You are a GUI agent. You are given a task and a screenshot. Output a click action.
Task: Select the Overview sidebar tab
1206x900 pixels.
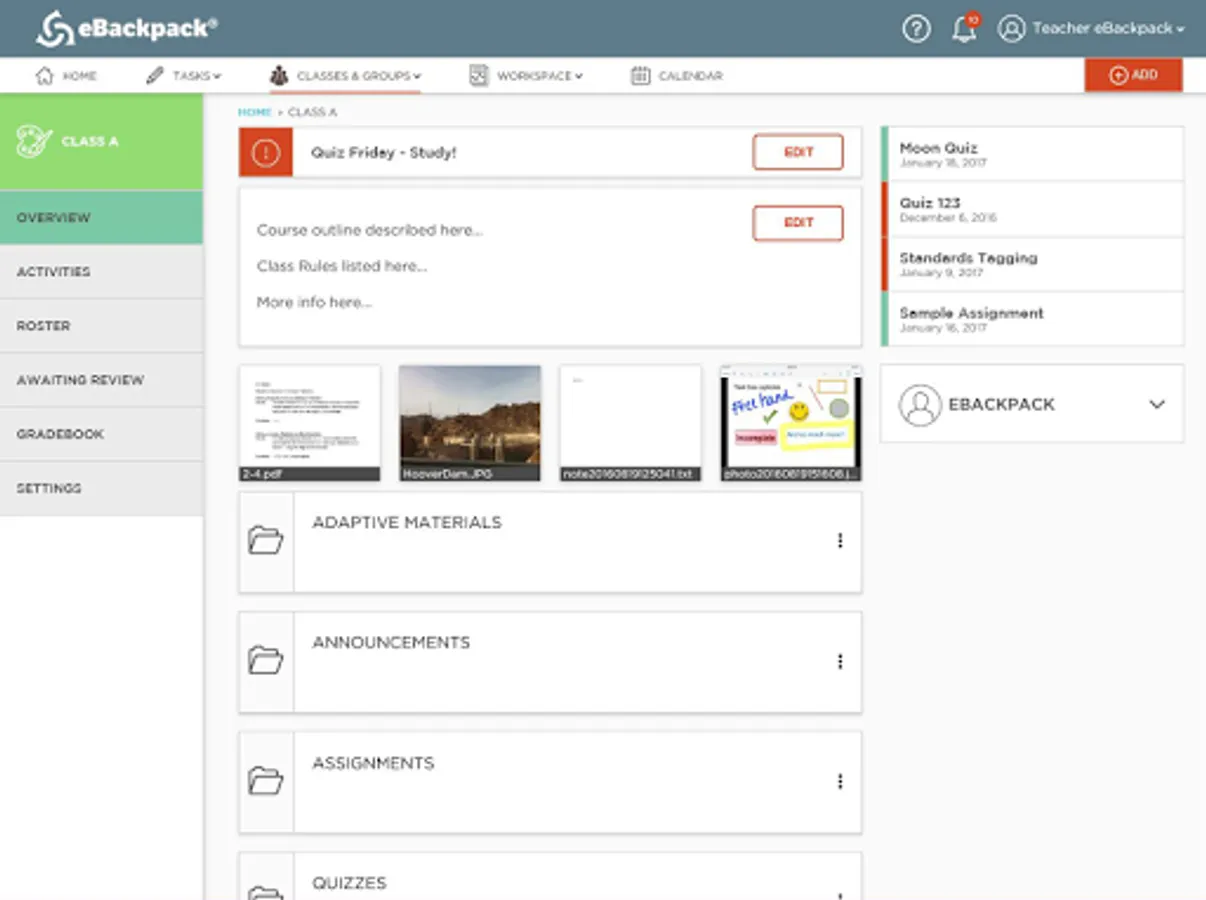pyautogui.click(x=101, y=217)
